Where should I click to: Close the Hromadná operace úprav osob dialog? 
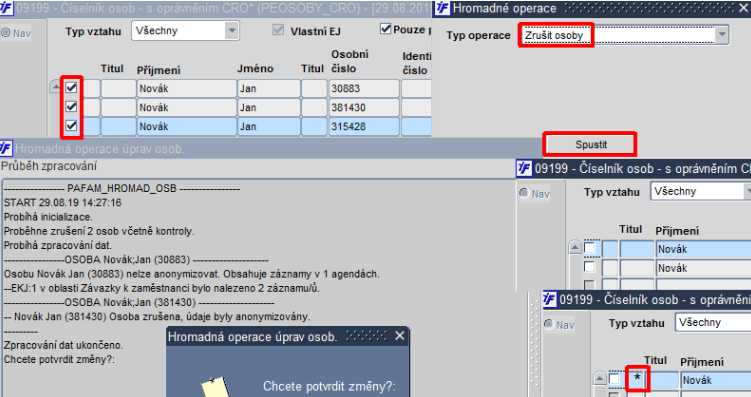400,336
